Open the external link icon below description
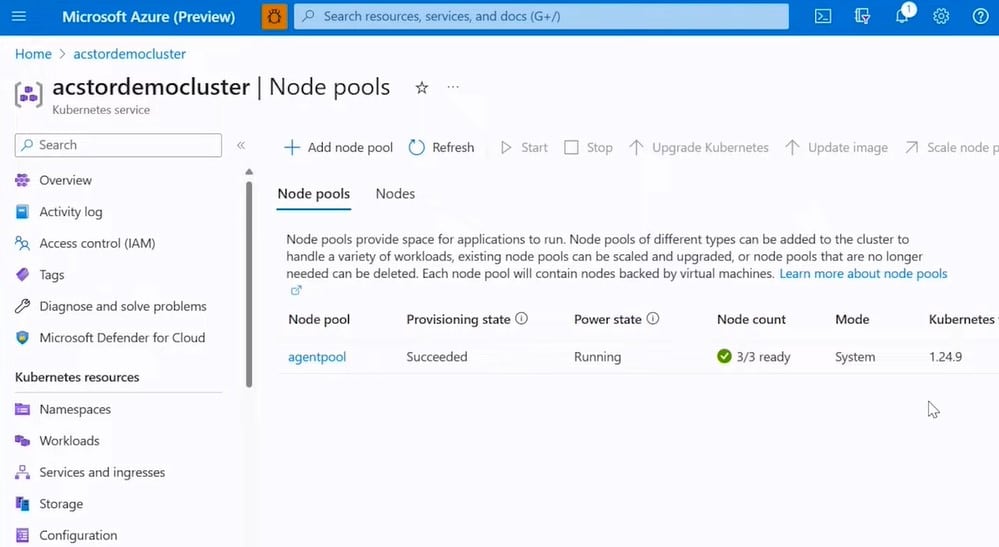999x547 pixels. [296, 290]
